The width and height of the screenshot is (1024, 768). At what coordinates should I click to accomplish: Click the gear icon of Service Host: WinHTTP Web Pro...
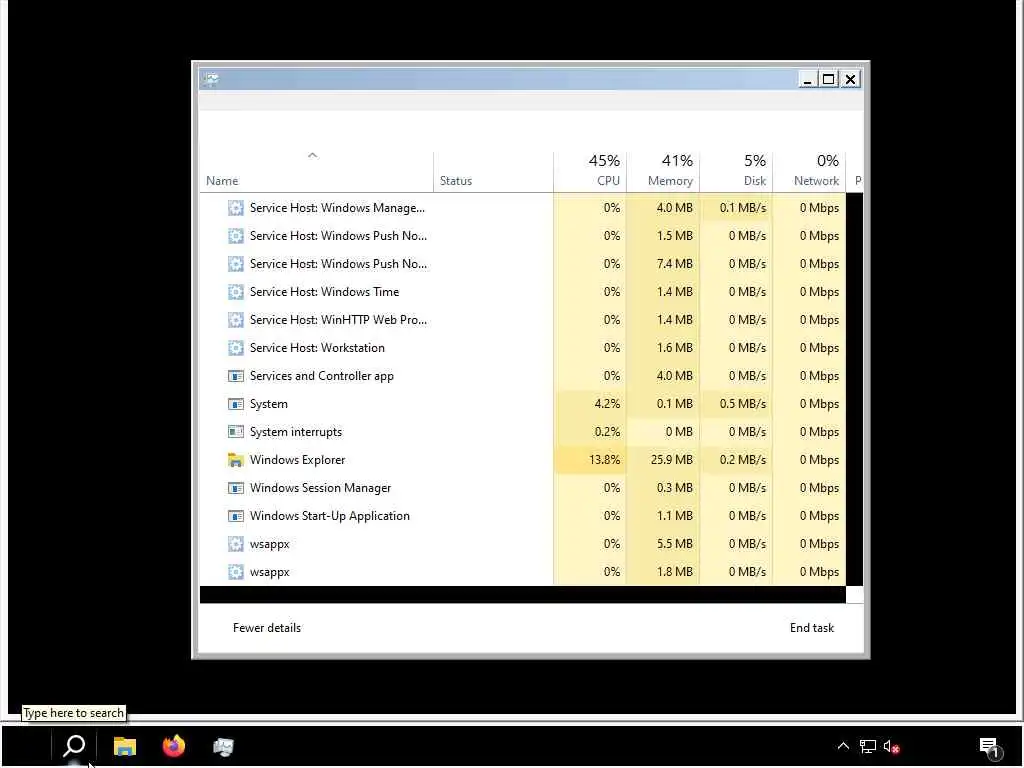point(236,320)
